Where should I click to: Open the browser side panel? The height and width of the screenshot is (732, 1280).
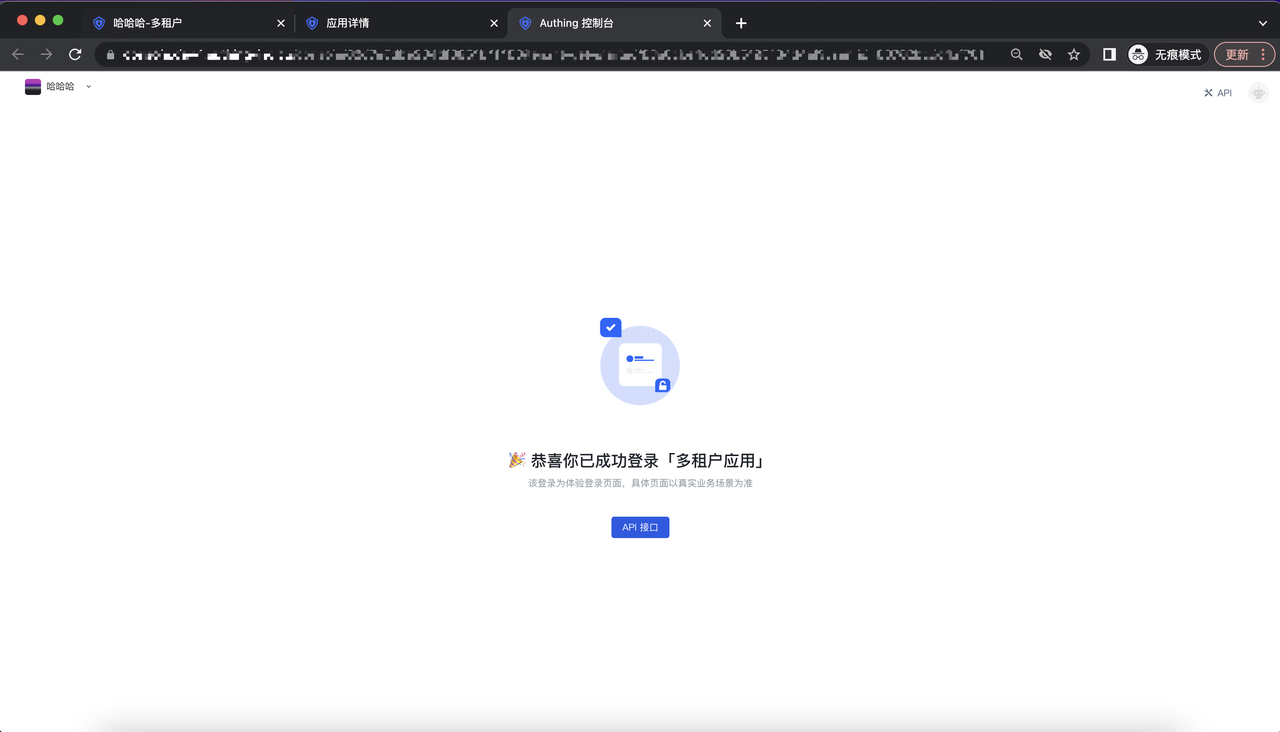(x=1109, y=55)
